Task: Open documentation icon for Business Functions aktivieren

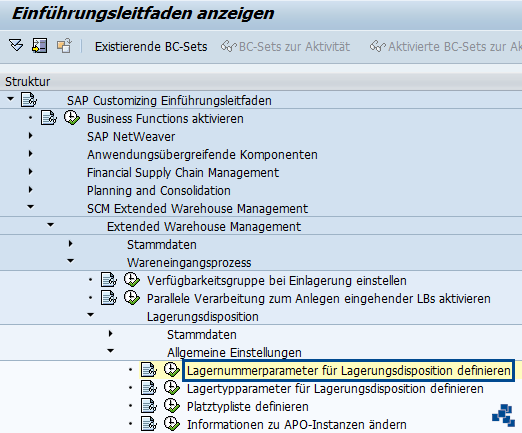Action: pyautogui.click(x=49, y=118)
